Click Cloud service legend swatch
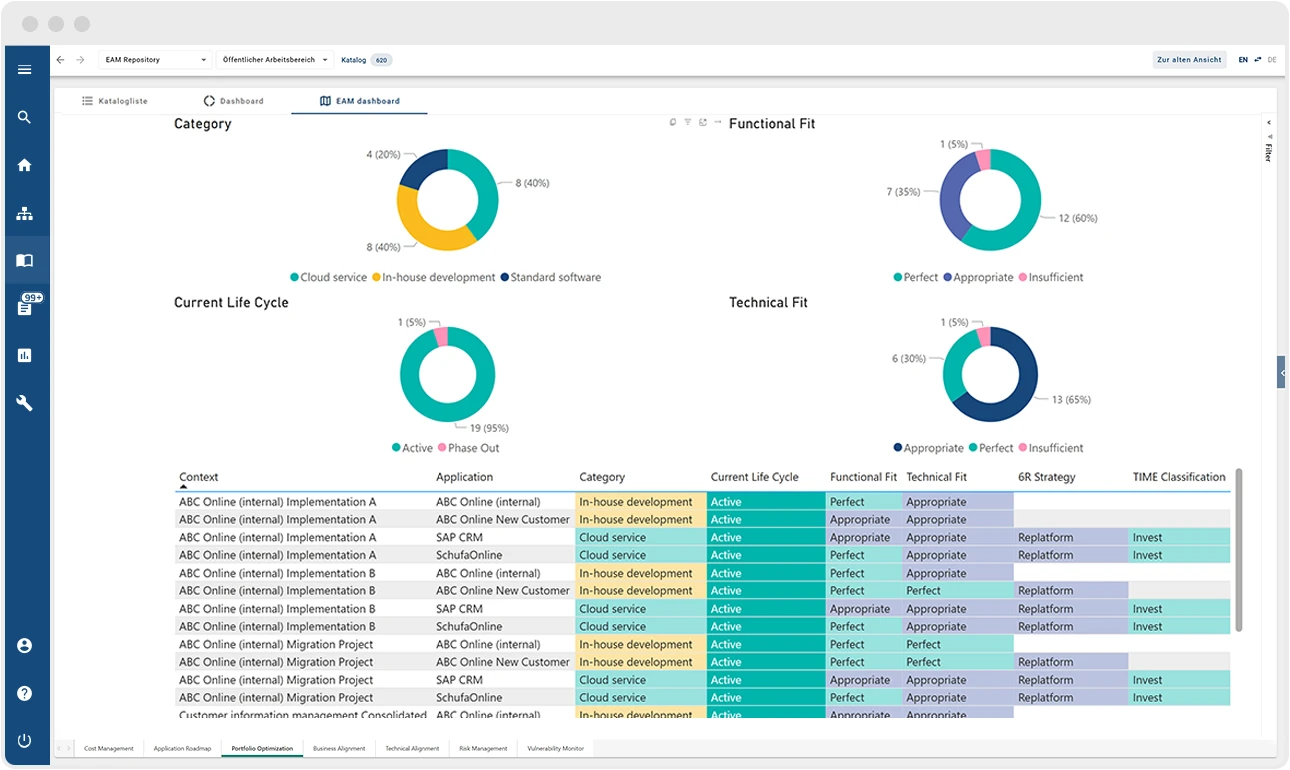 (295, 278)
